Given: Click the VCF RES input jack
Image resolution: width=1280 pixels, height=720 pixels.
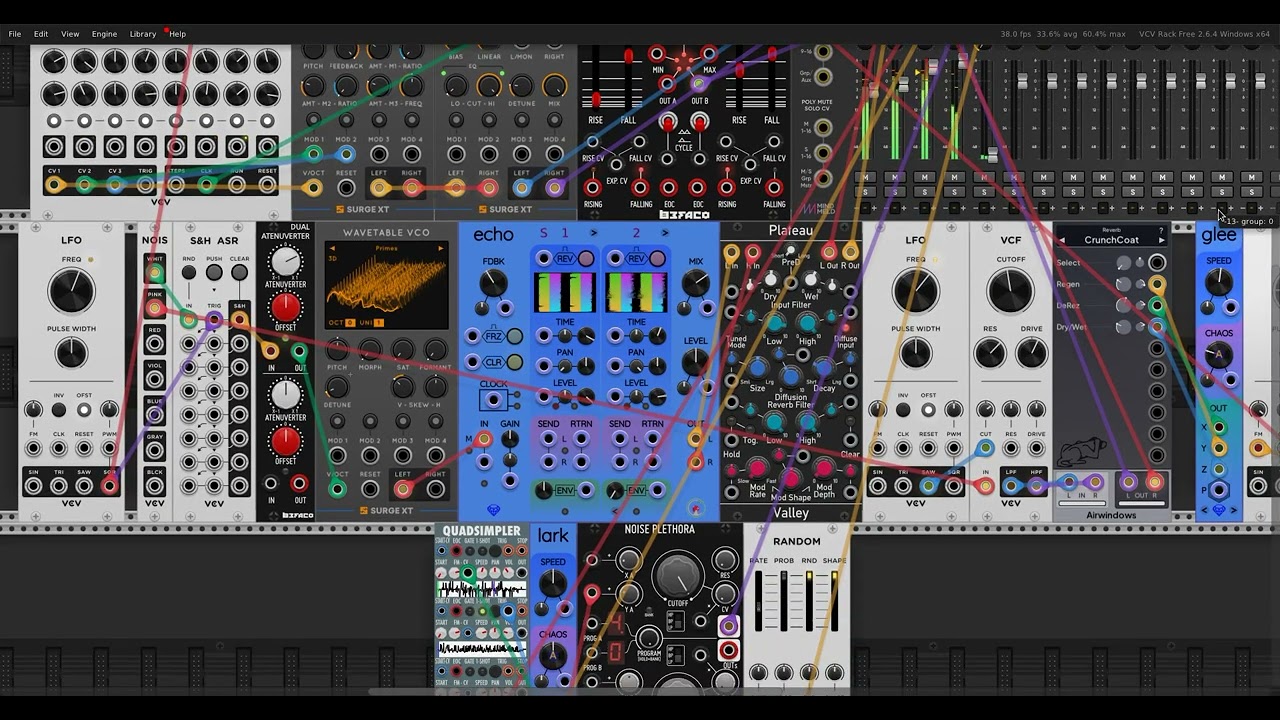Looking at the screenshot, I should click(1011, 448).
